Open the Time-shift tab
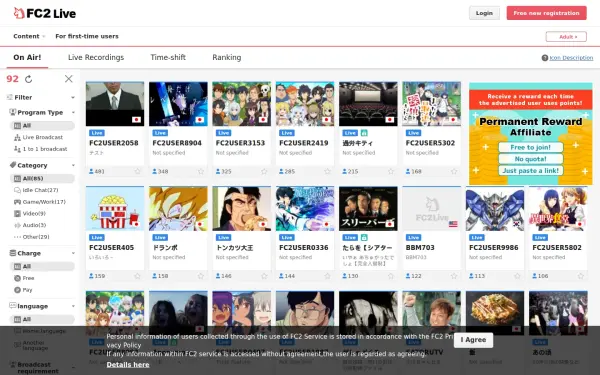This screenshot has height=375, width=600. point(168,57)
